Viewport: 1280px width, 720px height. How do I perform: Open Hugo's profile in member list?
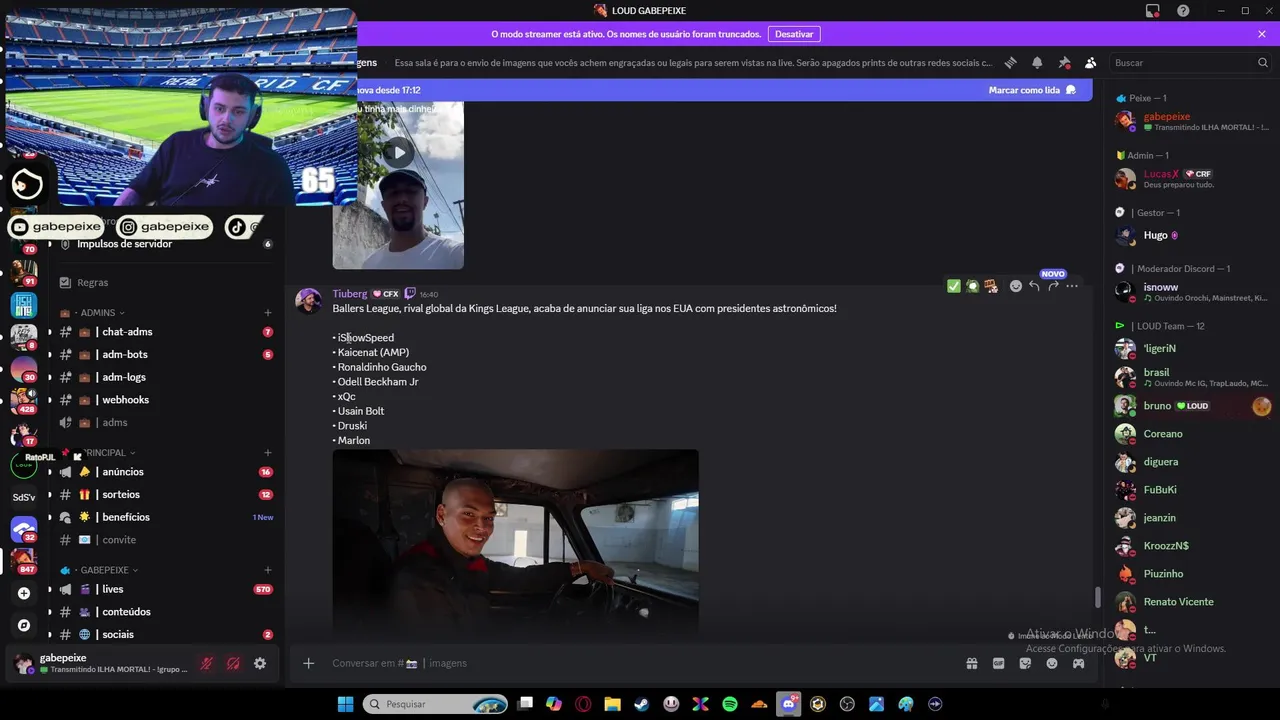coord(1192,236)
